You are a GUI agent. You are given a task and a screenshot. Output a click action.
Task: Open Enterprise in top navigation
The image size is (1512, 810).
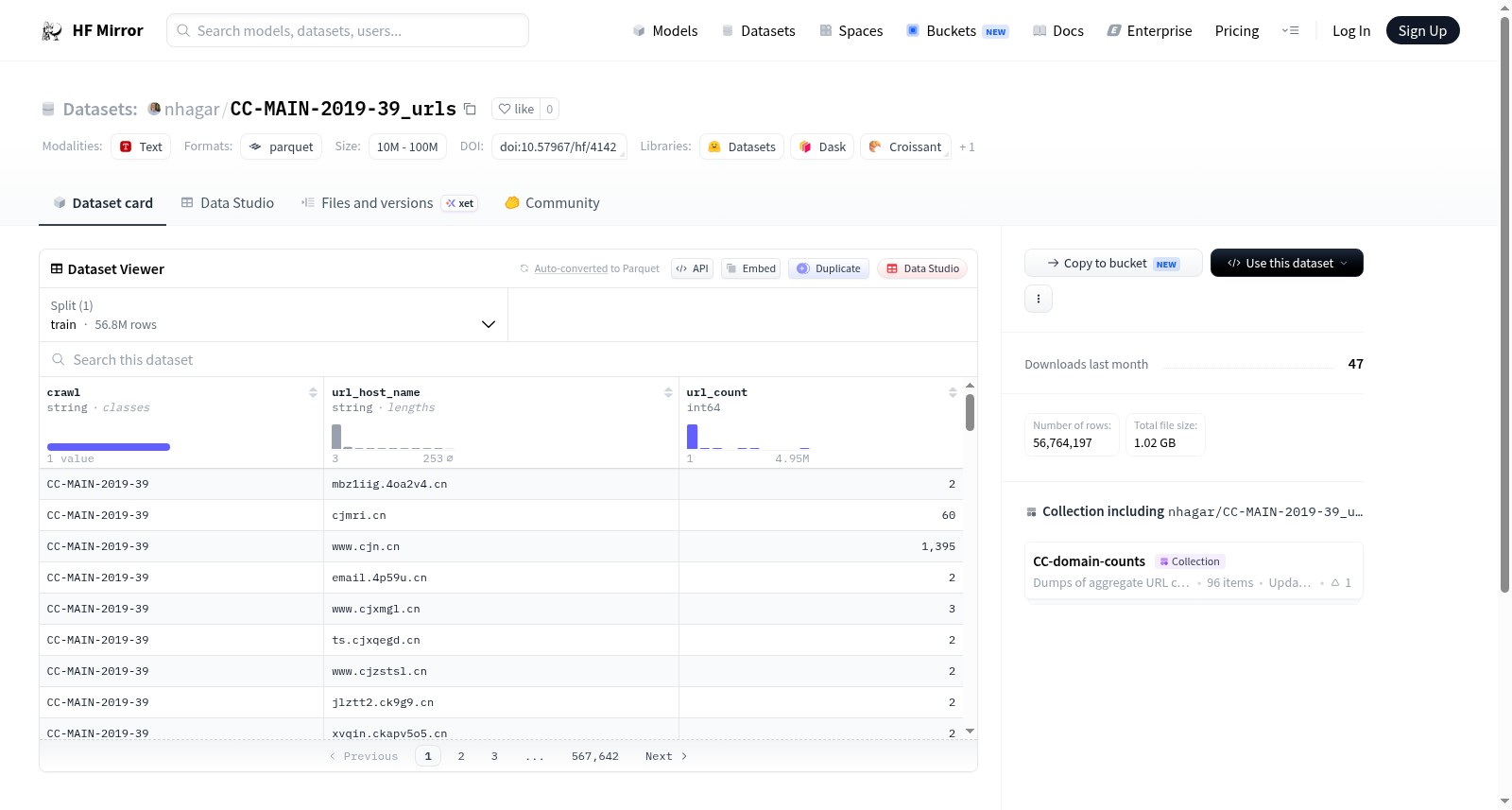pos(1149,31)
